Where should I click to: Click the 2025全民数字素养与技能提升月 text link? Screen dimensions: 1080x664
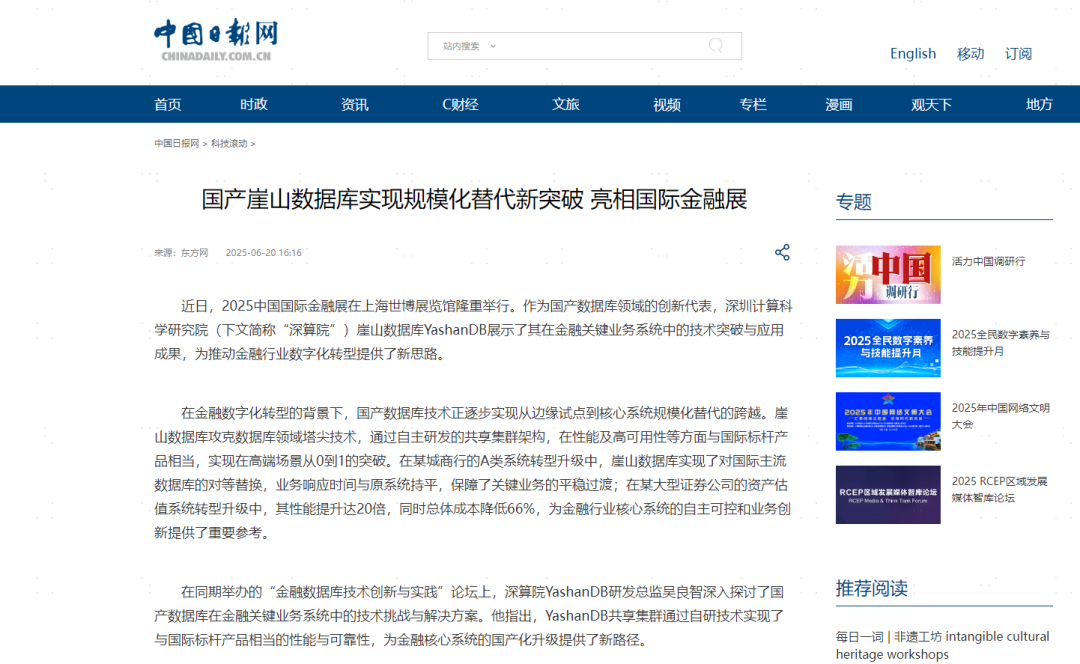pyautogui.click(x=1001, y=343)
